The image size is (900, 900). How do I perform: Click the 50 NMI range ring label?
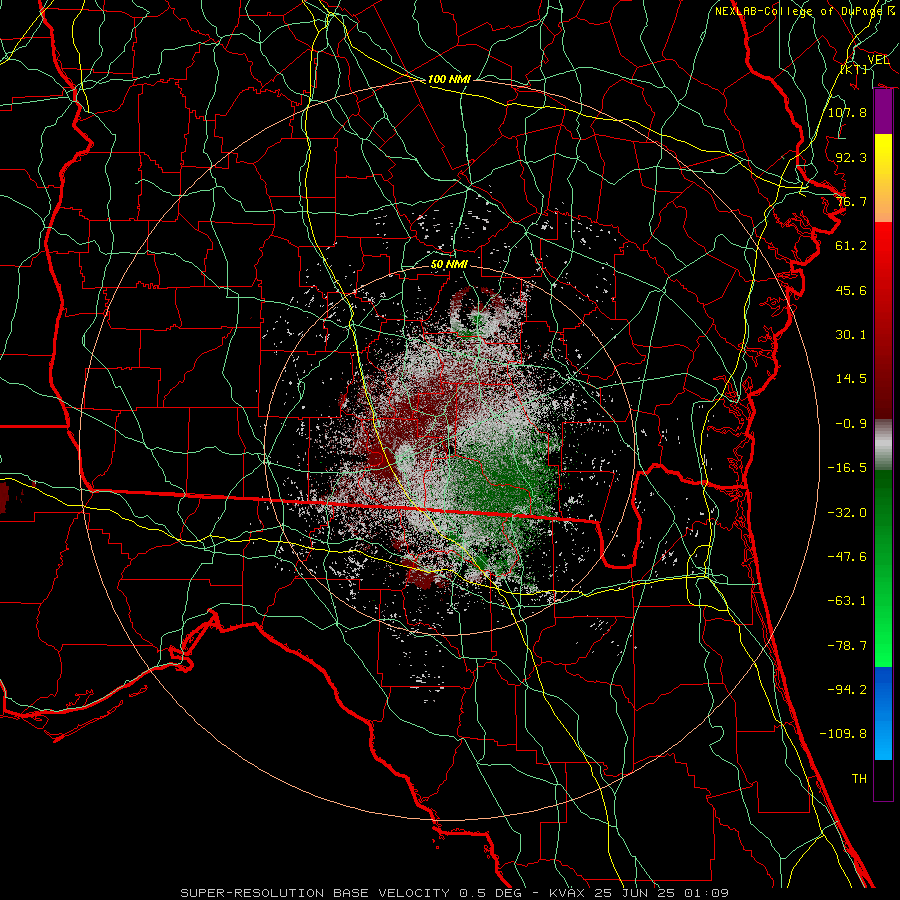449,265
